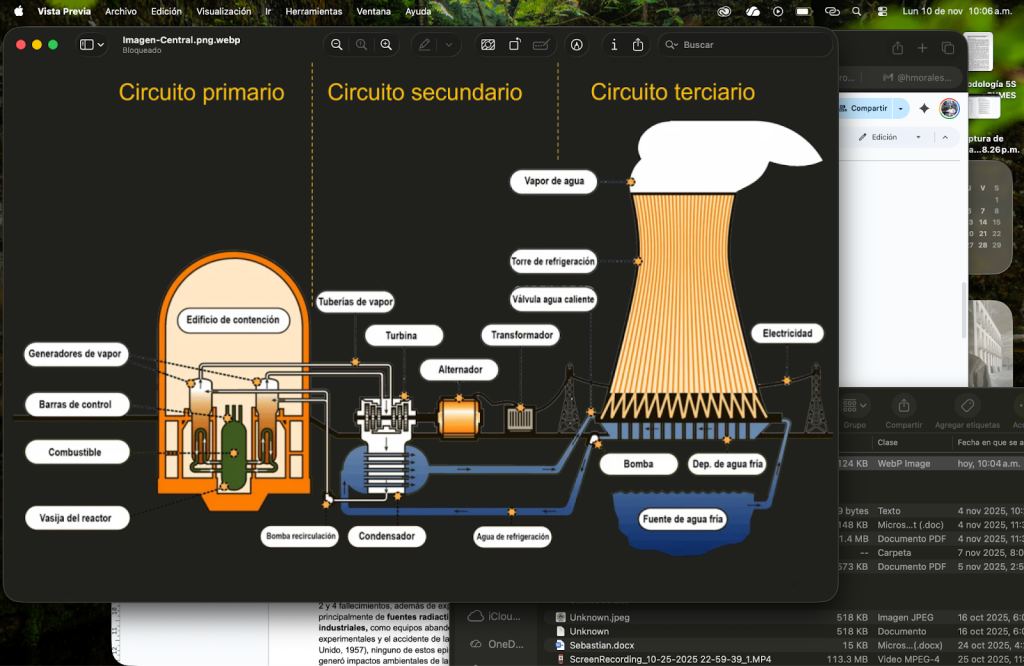
Task: Open the browser tab overview icon
Action: pos(948,48)
